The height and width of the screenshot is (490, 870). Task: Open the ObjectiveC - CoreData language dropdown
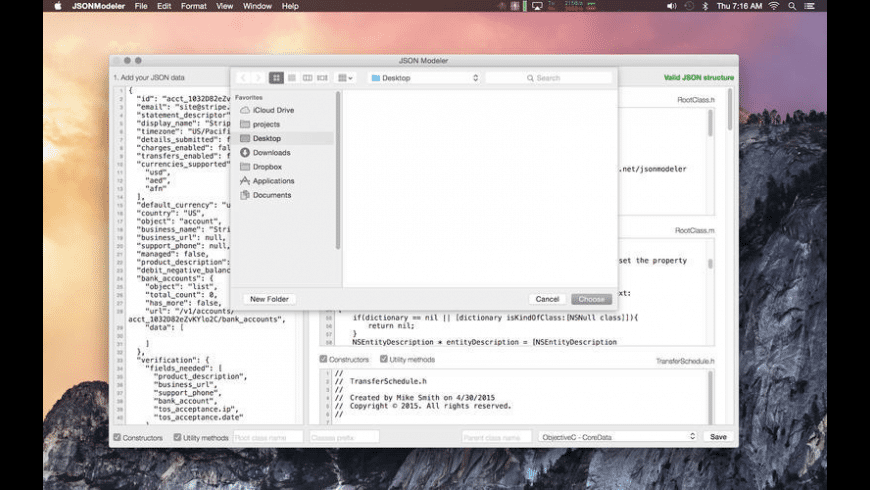point(618,437)
